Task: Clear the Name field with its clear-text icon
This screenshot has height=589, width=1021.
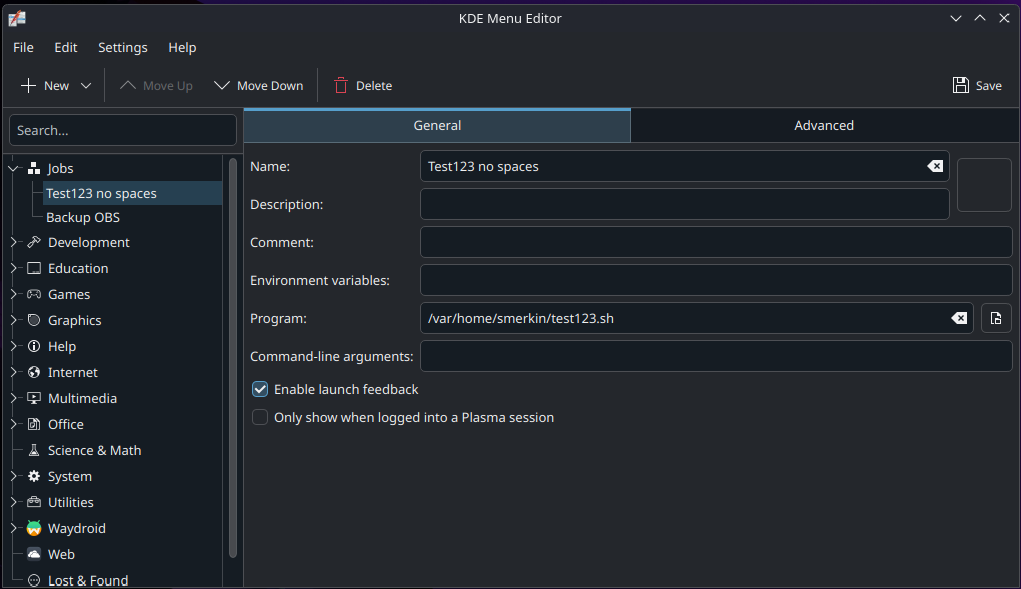Action: point(934,166)
